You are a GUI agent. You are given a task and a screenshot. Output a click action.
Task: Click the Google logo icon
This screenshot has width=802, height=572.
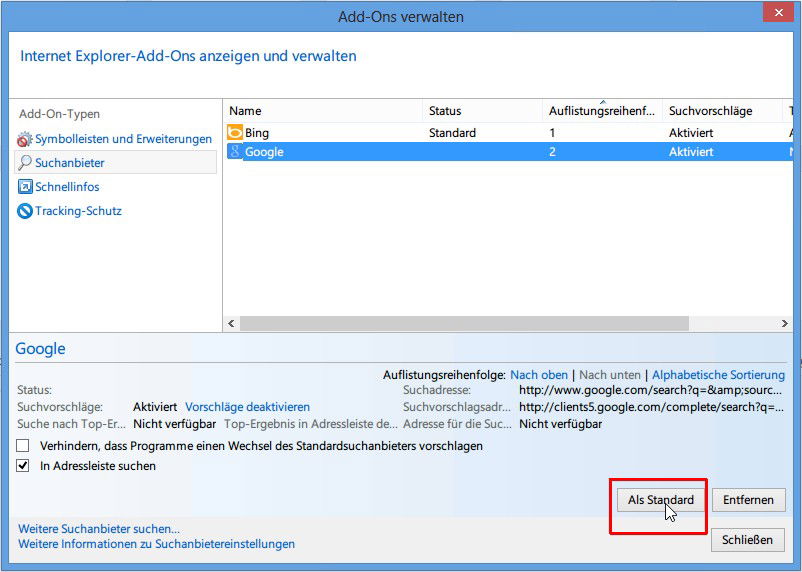(x=235, y=151)
